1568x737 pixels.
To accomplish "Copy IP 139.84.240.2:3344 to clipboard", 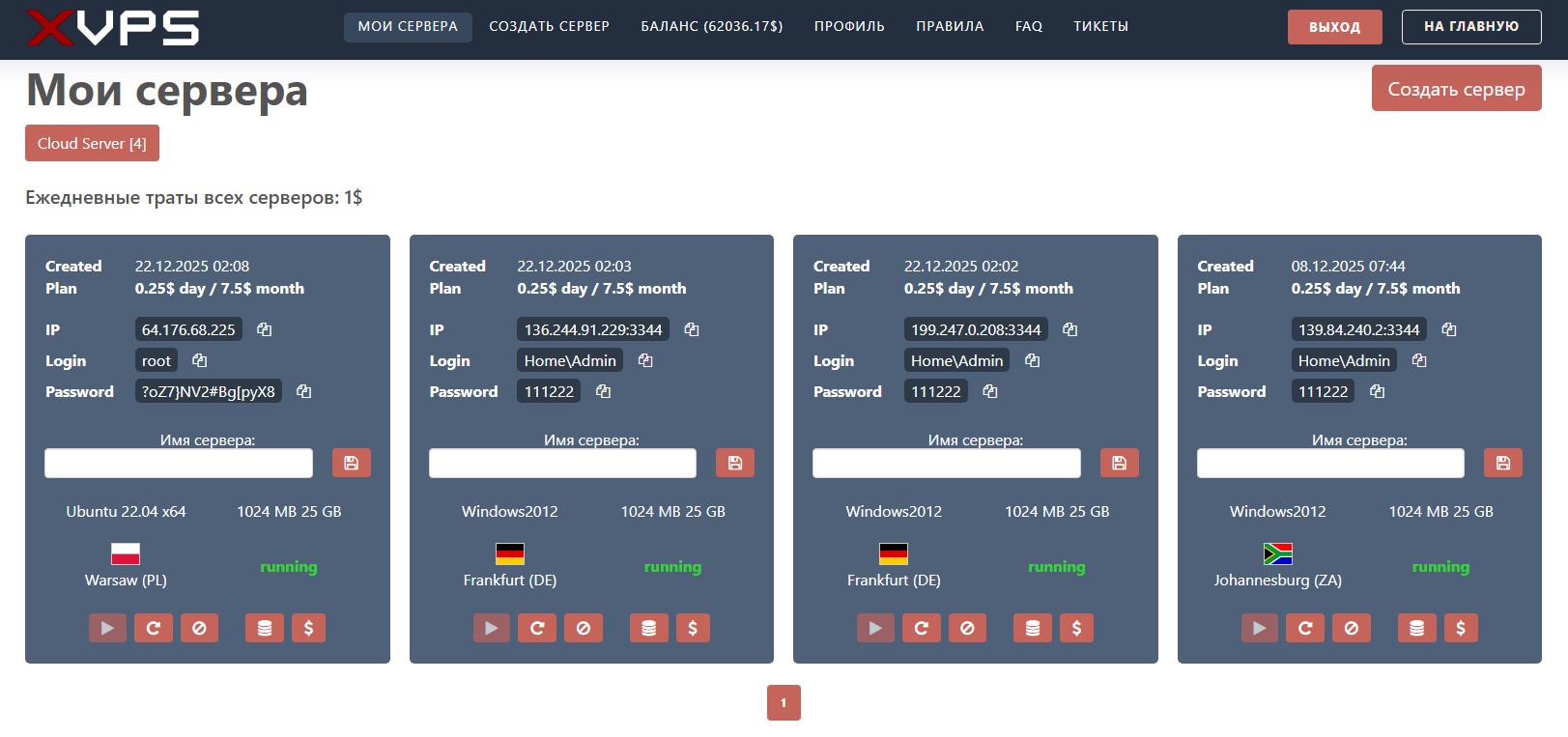I will pyautogui.click(x=1448, y=329).
